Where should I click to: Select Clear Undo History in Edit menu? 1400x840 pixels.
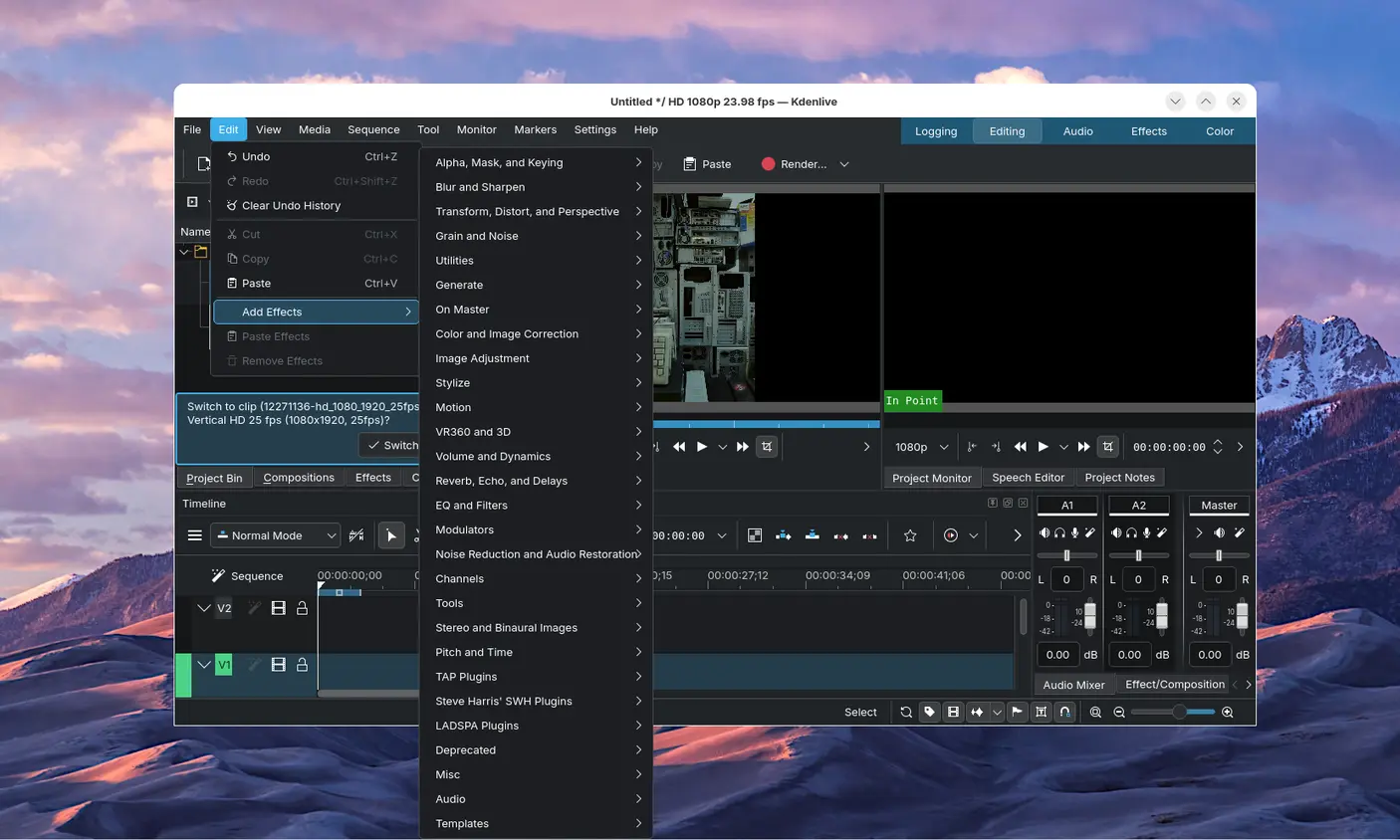316,206
